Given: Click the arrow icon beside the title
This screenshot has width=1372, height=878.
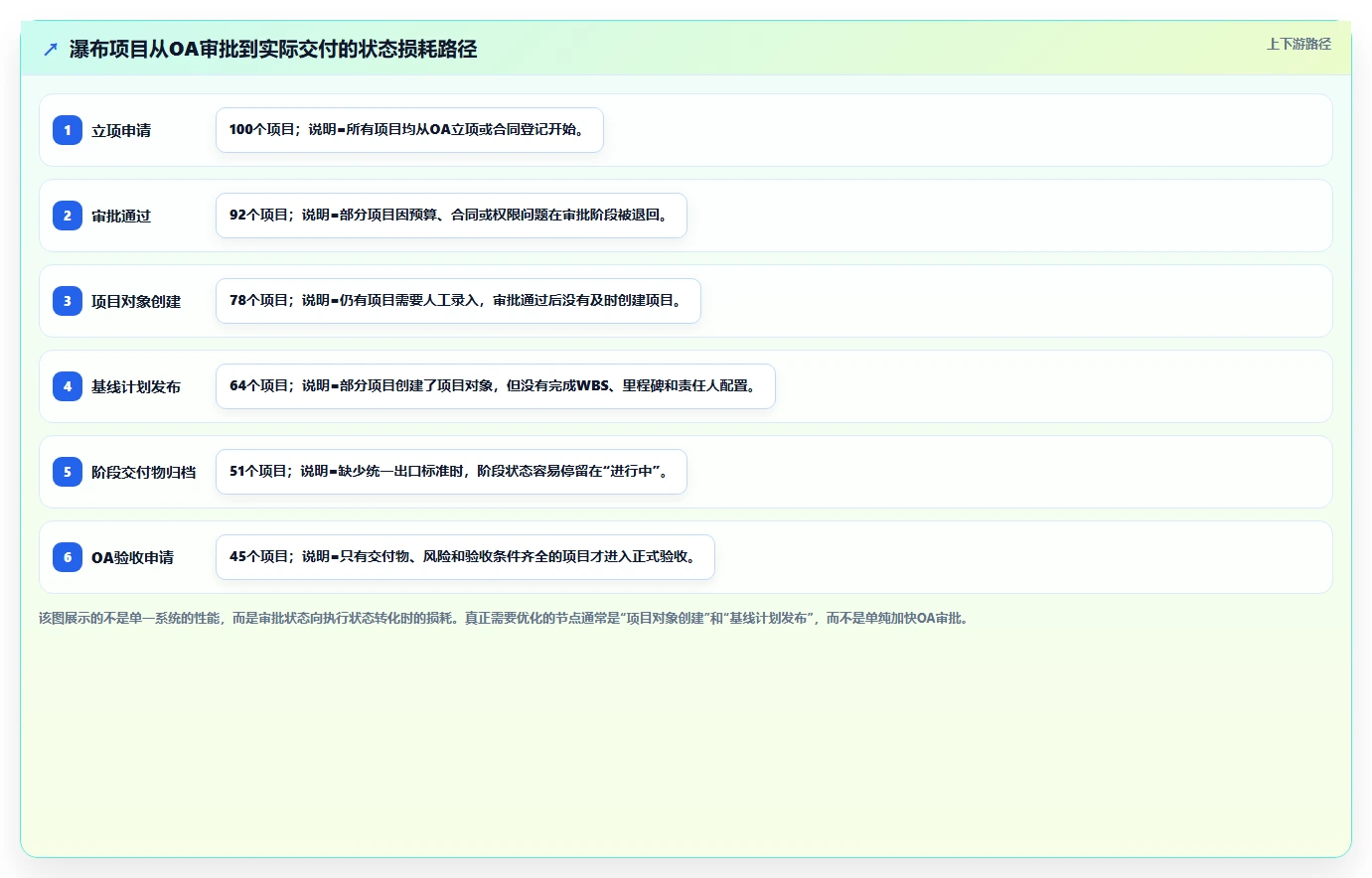Looking at the screenshot, I should 51,49.
